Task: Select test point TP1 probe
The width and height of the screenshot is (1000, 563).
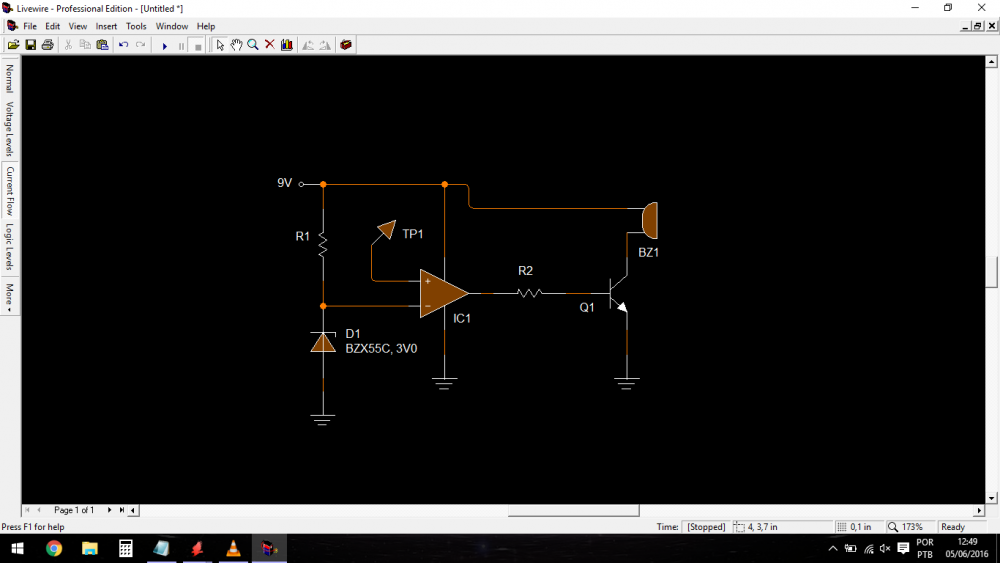Action: (x=386, y=229)
